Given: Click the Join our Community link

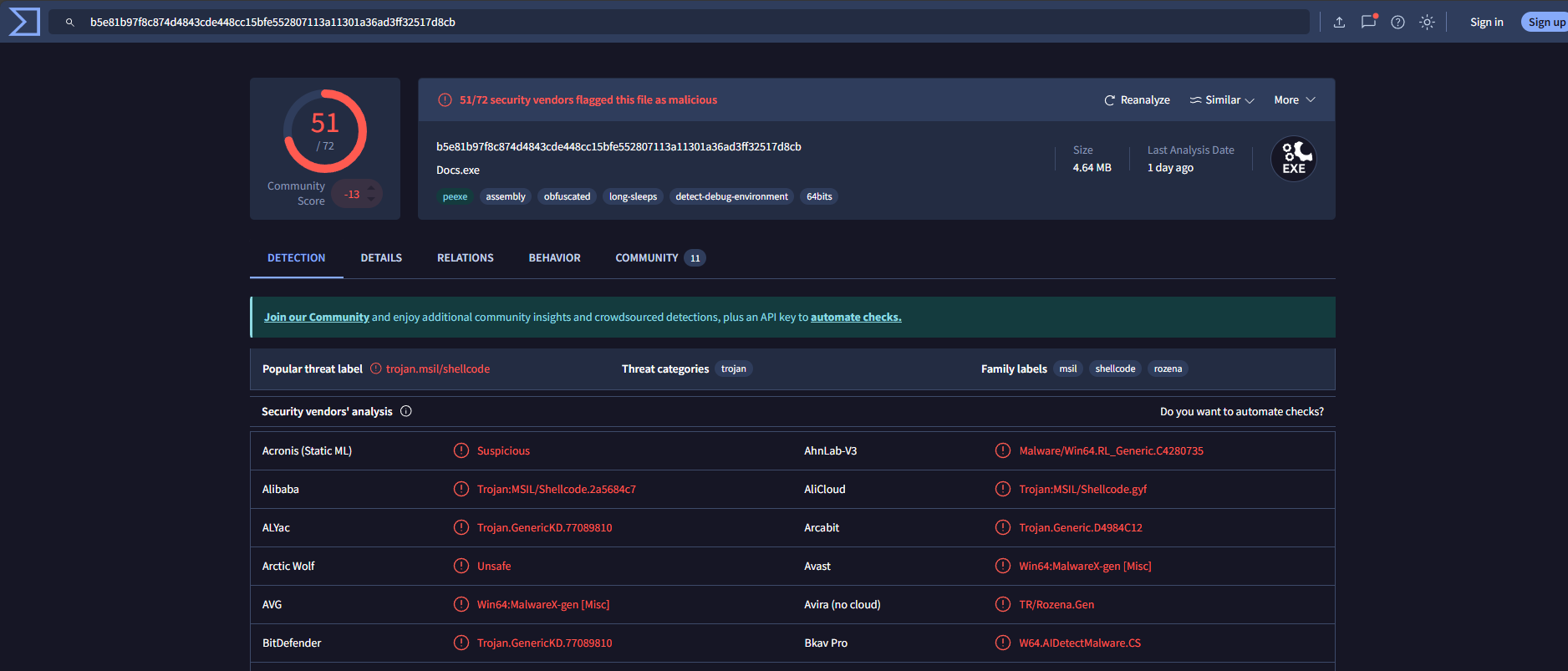Looking at the screenshot, I should [317, 318].
